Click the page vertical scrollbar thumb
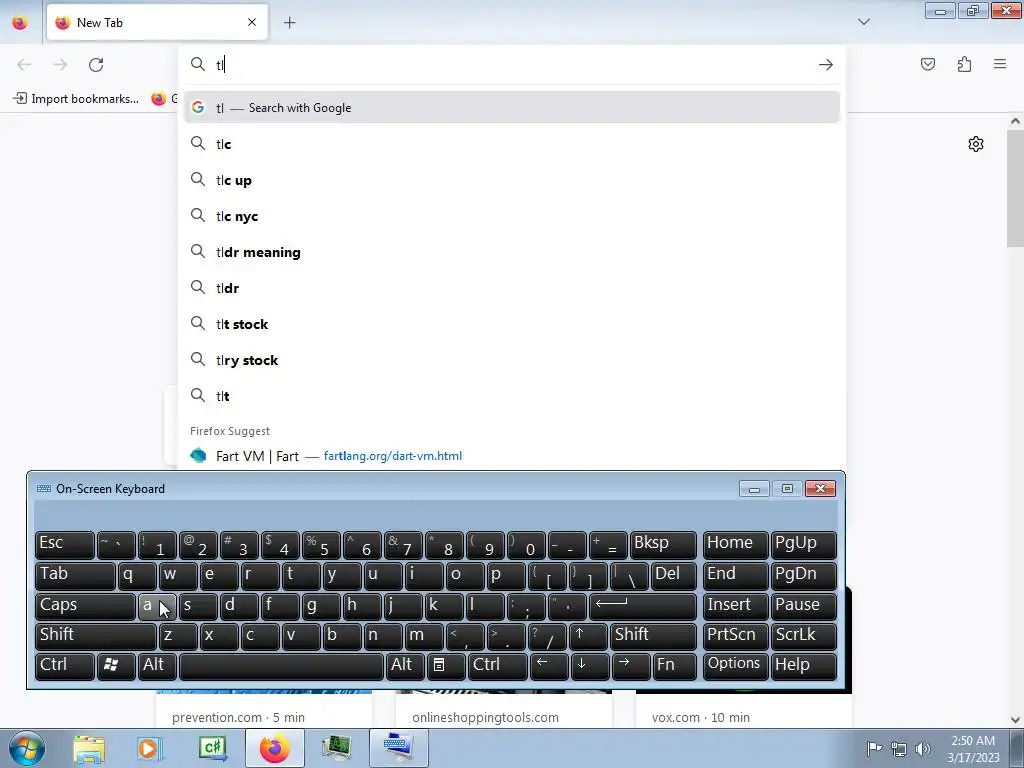The height and width of the screenshot is (768, 1024). coord(1015,188)
